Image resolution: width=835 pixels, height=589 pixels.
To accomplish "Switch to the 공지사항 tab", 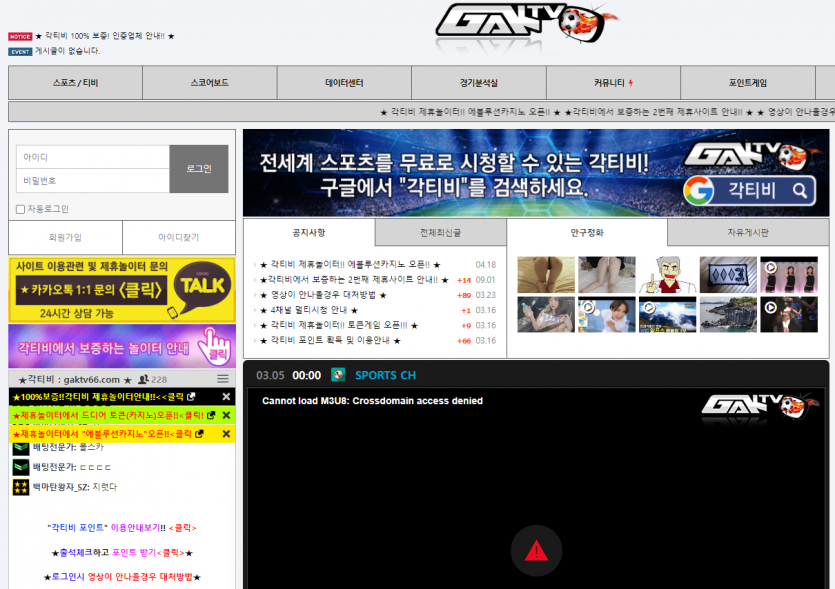I will [x=309, y=233].
